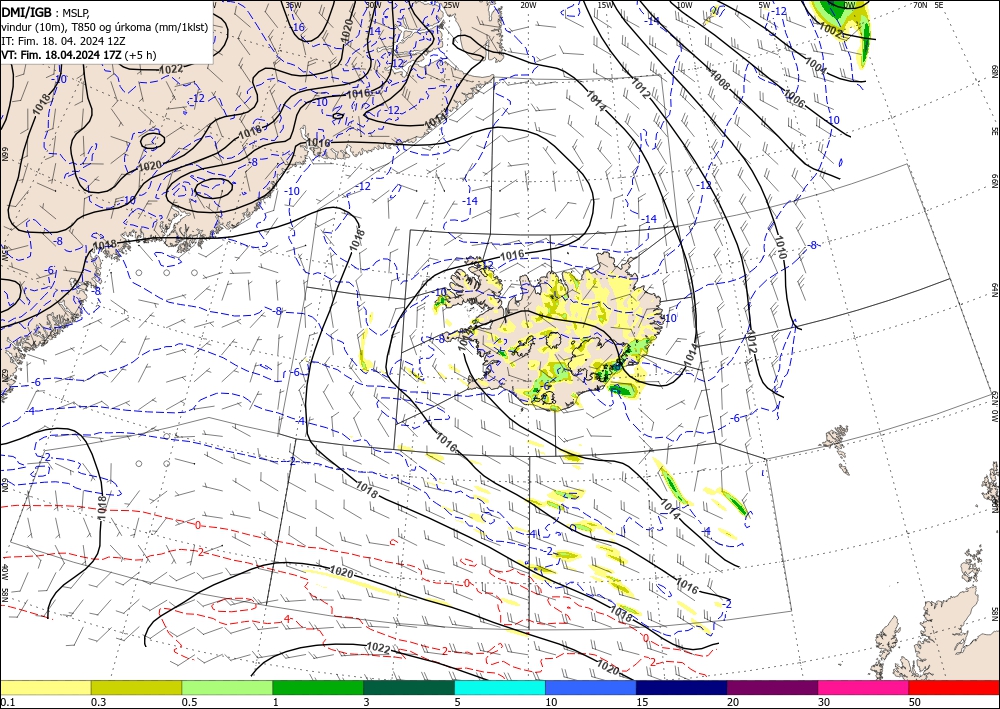The image size is (1000, 709).
Task: Click the '20W' longitude label
Action: pos(528,4)
